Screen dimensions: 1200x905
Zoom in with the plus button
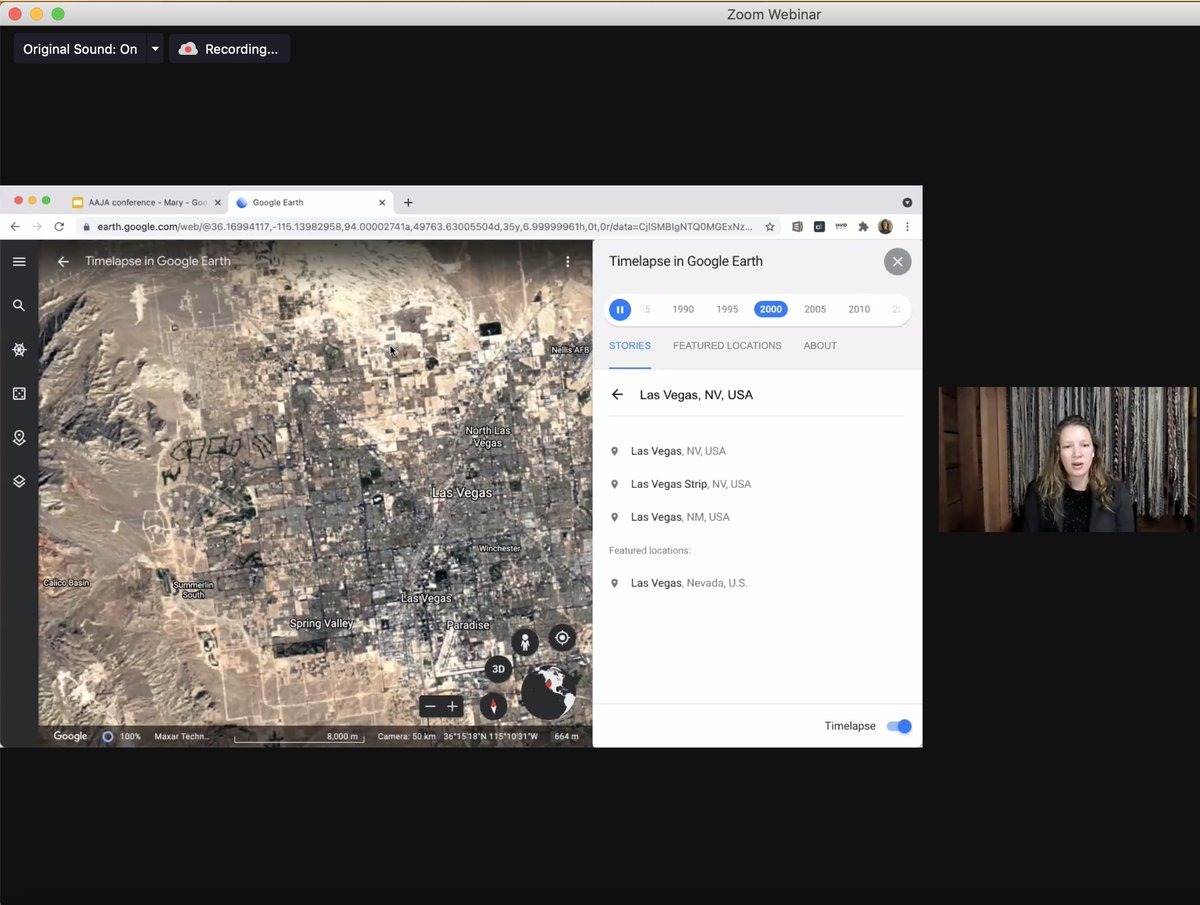[x=452, y=706]
